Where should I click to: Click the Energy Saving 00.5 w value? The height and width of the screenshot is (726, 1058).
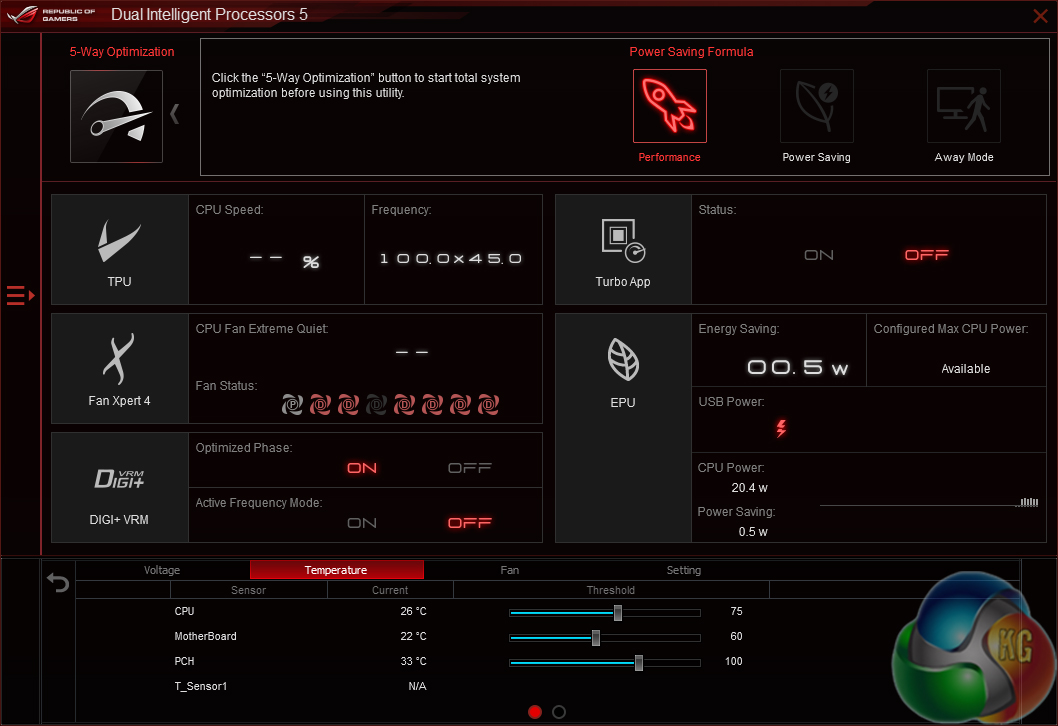(x=797, y=367)
